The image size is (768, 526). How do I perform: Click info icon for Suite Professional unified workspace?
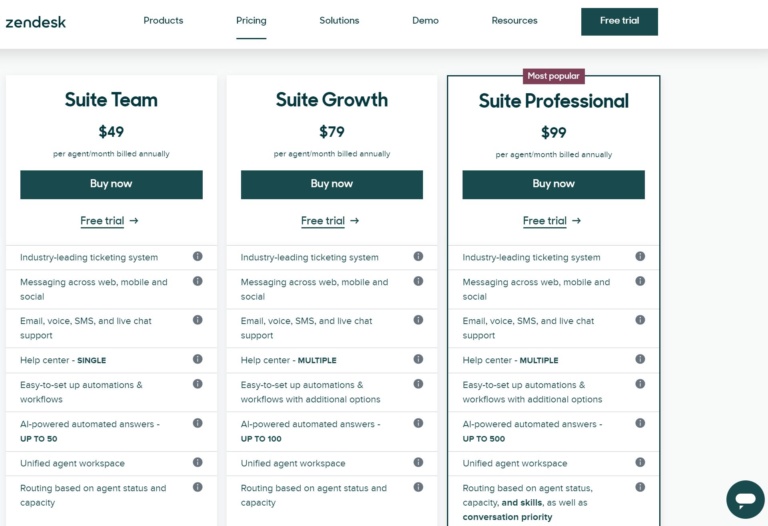click(x=640, y=463)
